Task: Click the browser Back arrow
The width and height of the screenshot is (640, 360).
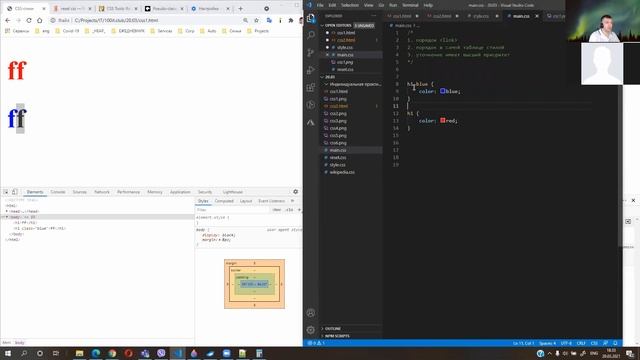Action: point(8,20)
